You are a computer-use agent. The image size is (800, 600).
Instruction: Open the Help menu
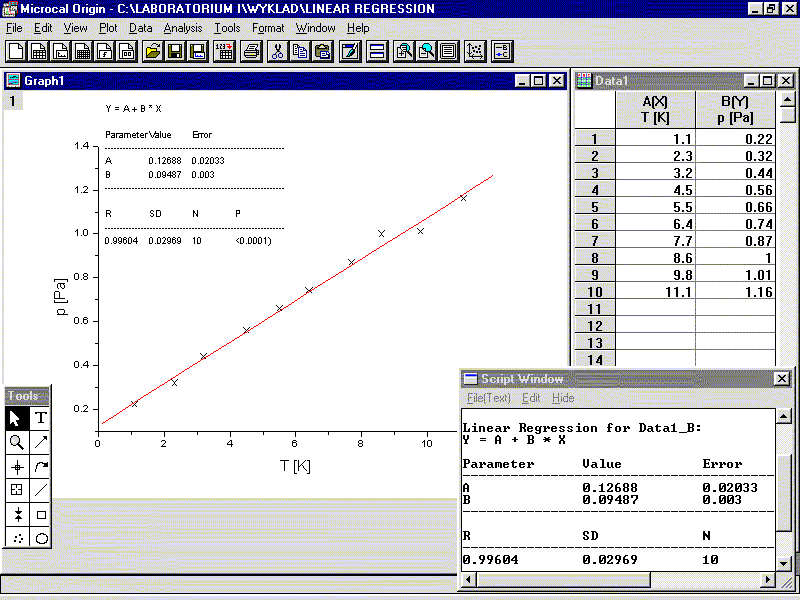(358, 28)
